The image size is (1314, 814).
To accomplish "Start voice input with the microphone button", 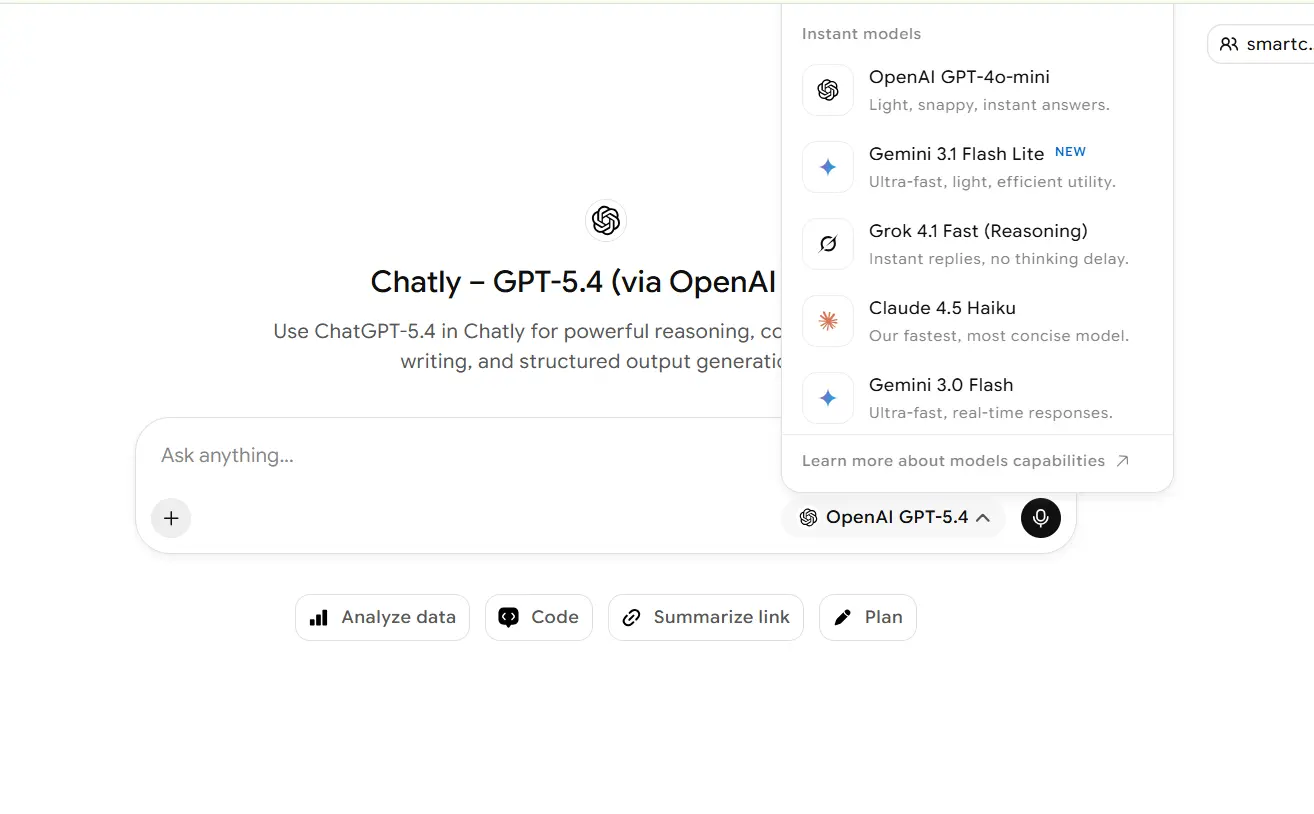I will 1040,517.
